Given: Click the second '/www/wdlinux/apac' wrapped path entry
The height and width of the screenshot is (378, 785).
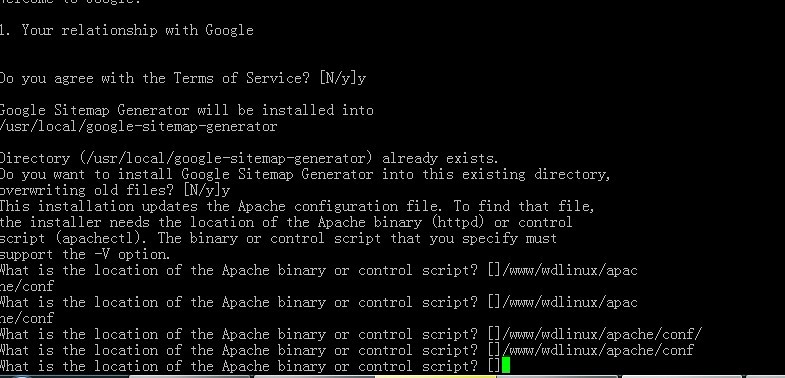Looking at the screenshot, I should (x=570, y=302).
